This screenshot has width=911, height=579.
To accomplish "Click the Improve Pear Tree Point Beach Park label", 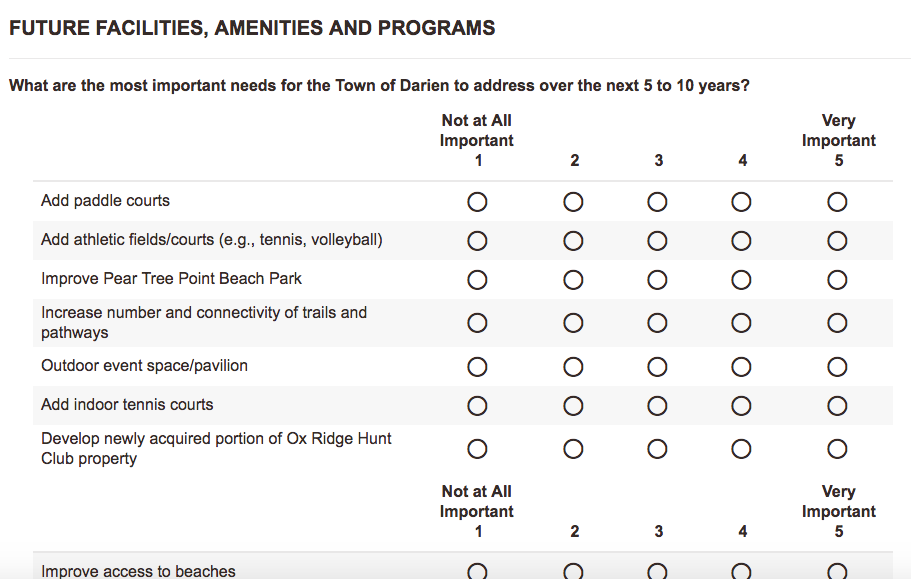I will (170, 279).
